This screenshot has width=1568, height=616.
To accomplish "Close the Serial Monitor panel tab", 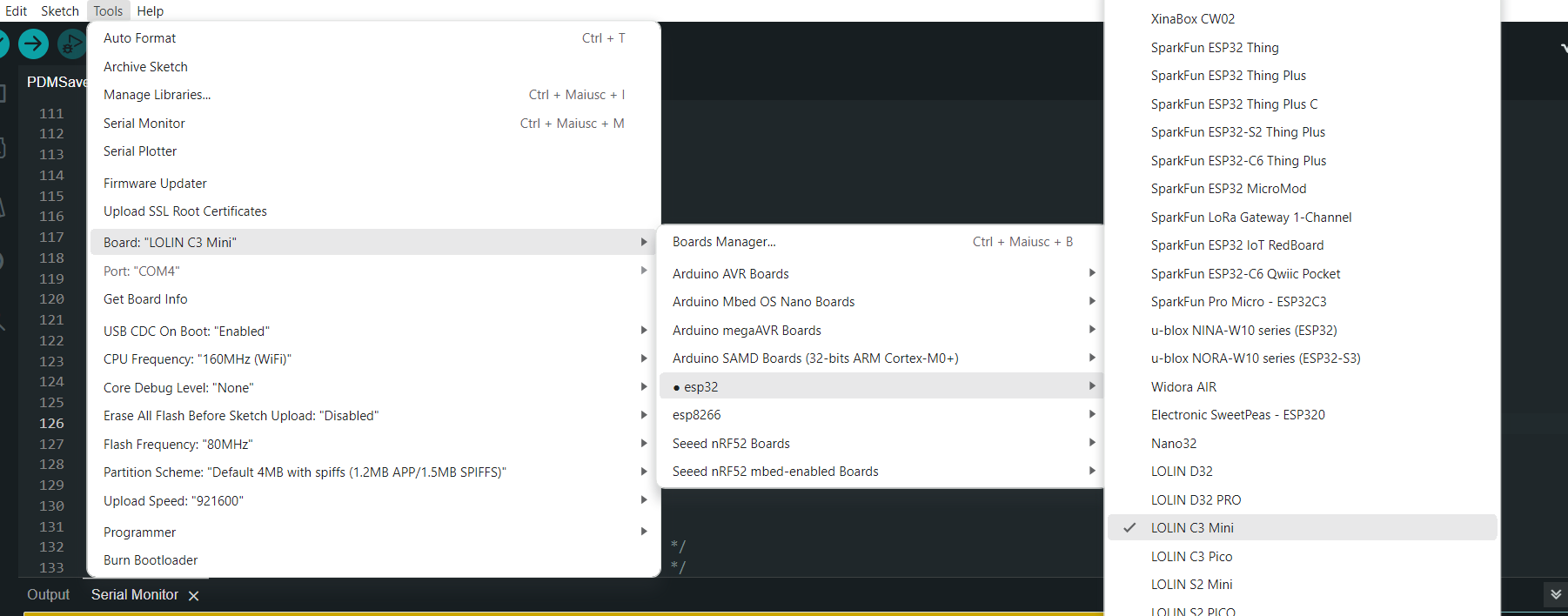I will (x=194, y=596).
